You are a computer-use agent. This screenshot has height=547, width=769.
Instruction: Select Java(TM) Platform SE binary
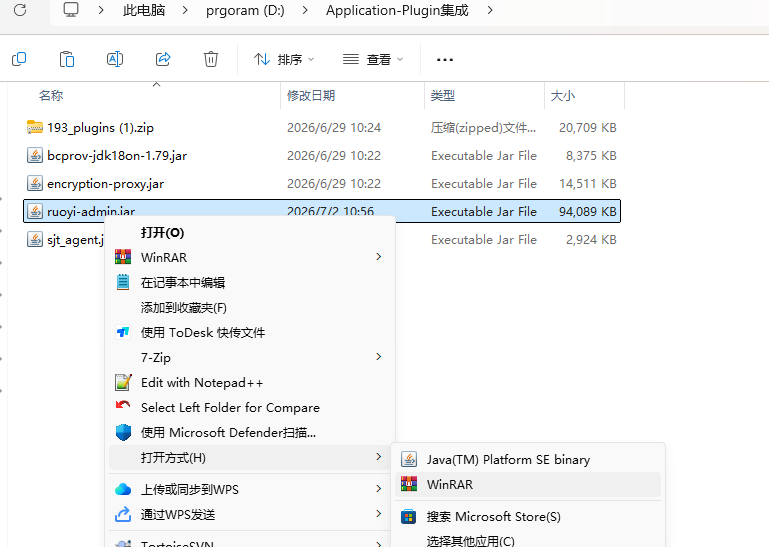(528, 460)
